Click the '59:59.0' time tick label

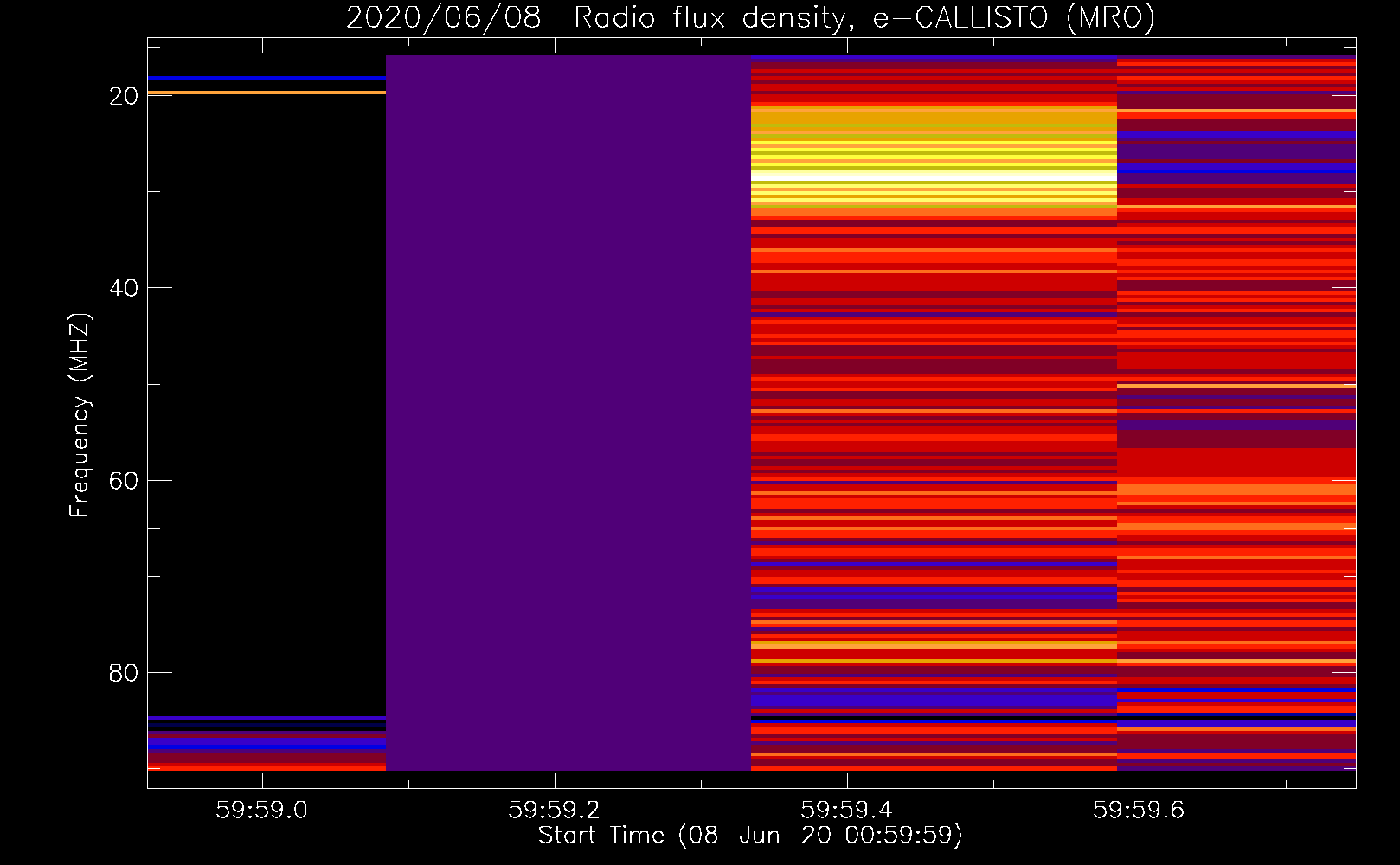[x=261, y=811]
